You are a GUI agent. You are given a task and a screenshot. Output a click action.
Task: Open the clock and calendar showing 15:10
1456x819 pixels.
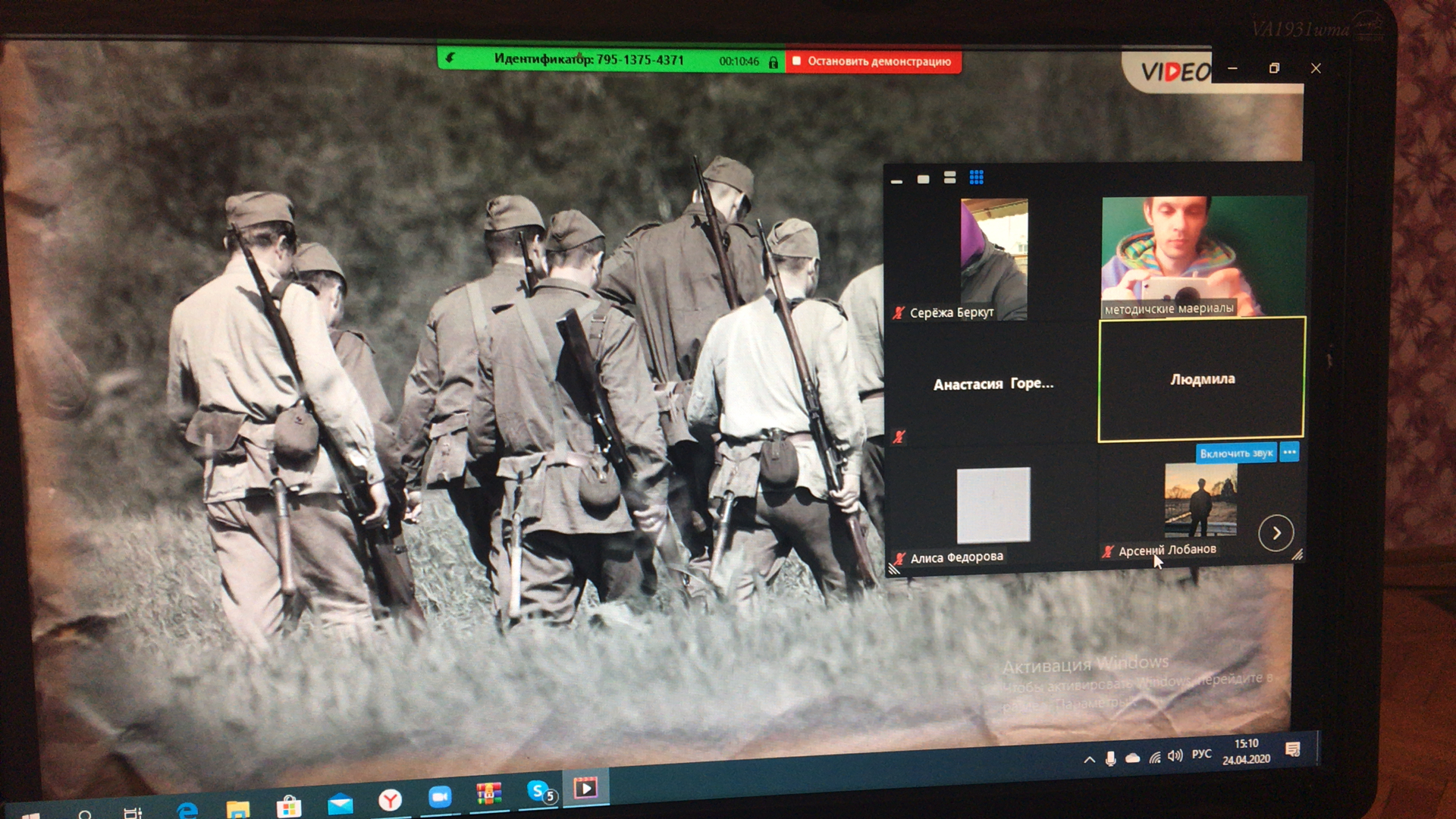pos(1246,752)
